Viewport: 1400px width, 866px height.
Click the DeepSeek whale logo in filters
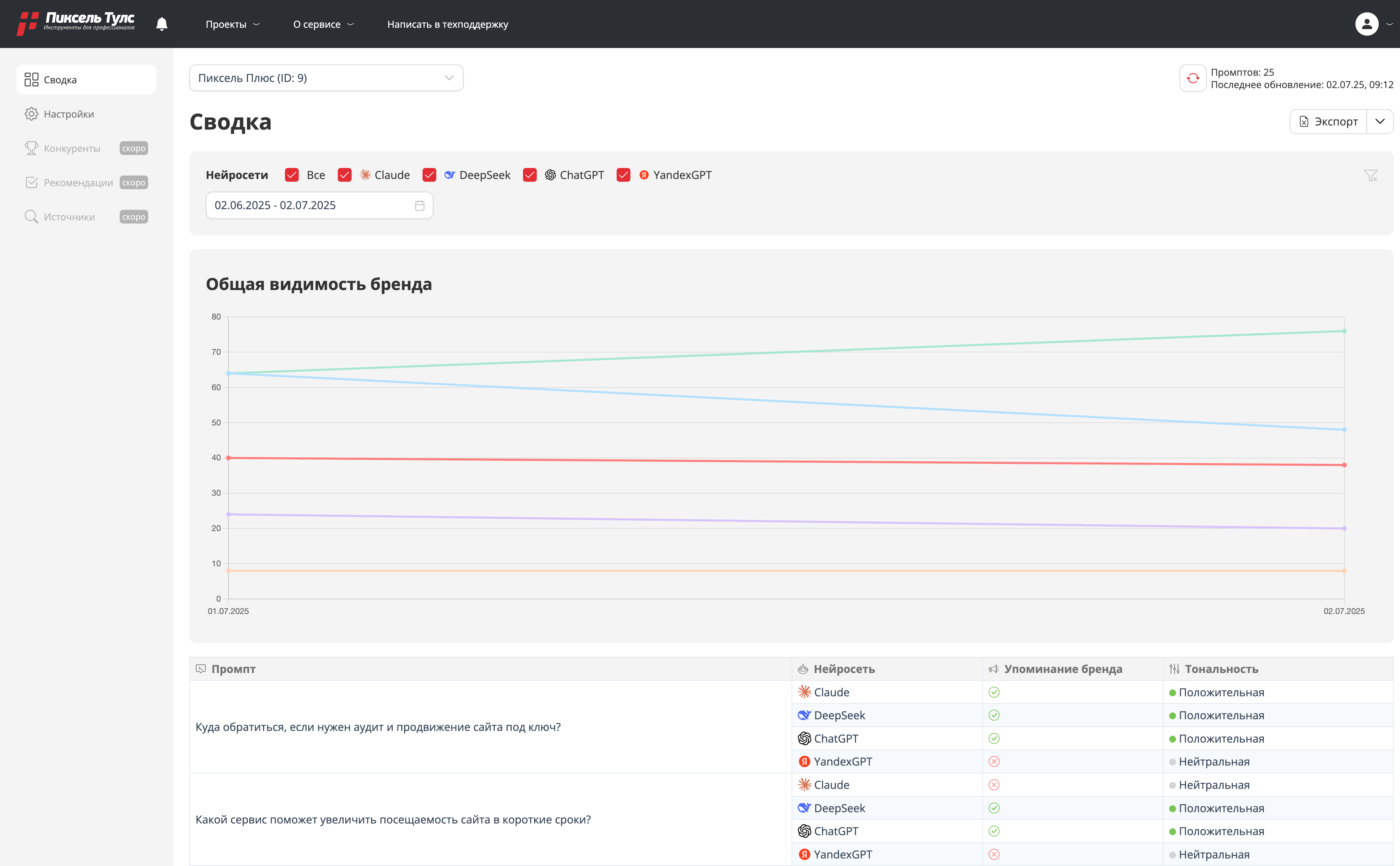450,175
